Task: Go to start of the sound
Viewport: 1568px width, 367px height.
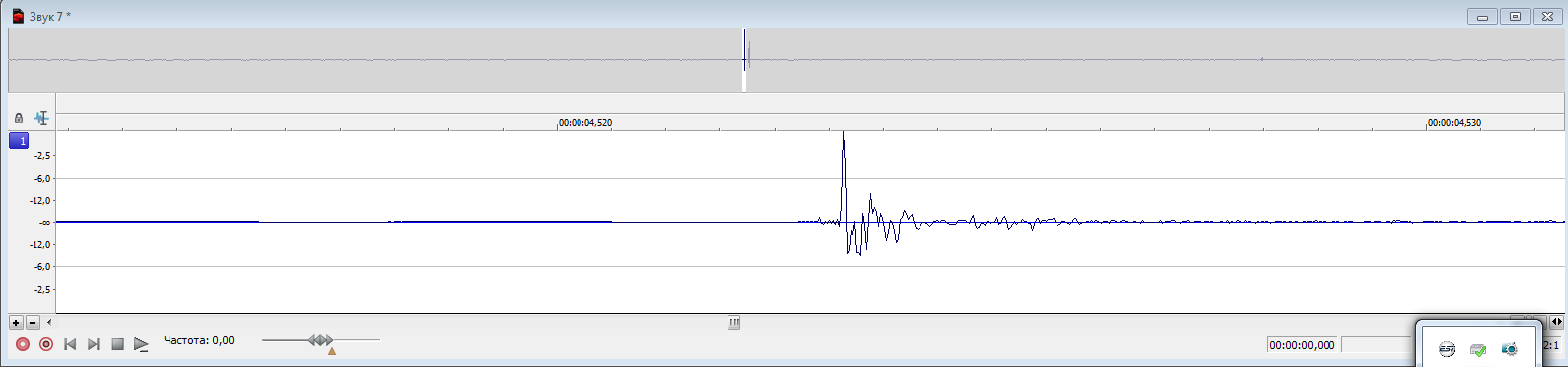Action: [70, 344]
